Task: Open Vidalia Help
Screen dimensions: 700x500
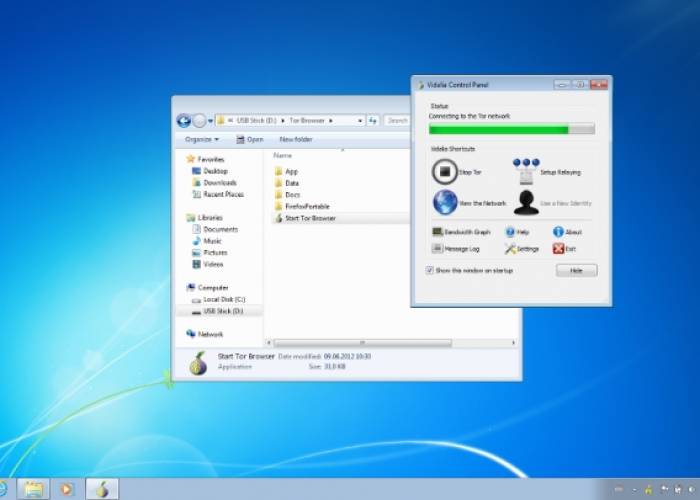Action: (x=517, y=232)
